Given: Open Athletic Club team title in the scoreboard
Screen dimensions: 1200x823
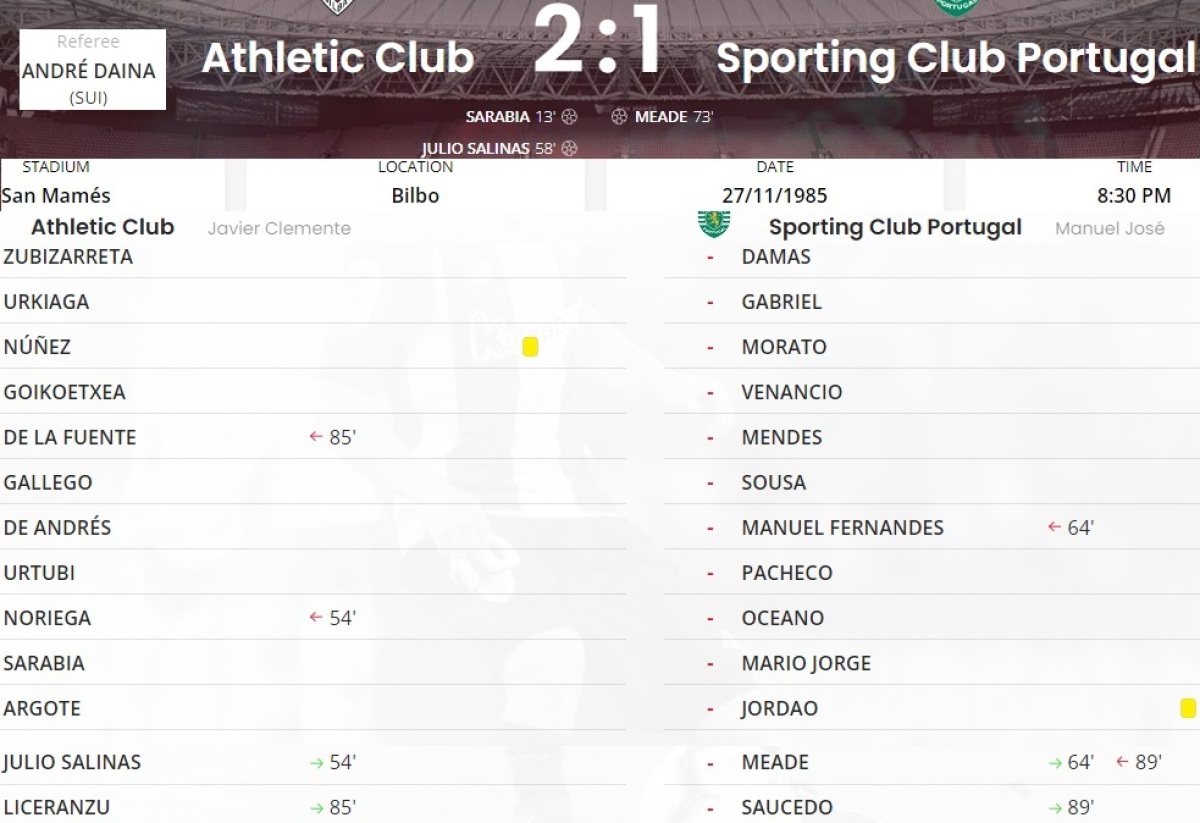Looking at the screenshot, I should click(337, 58).
